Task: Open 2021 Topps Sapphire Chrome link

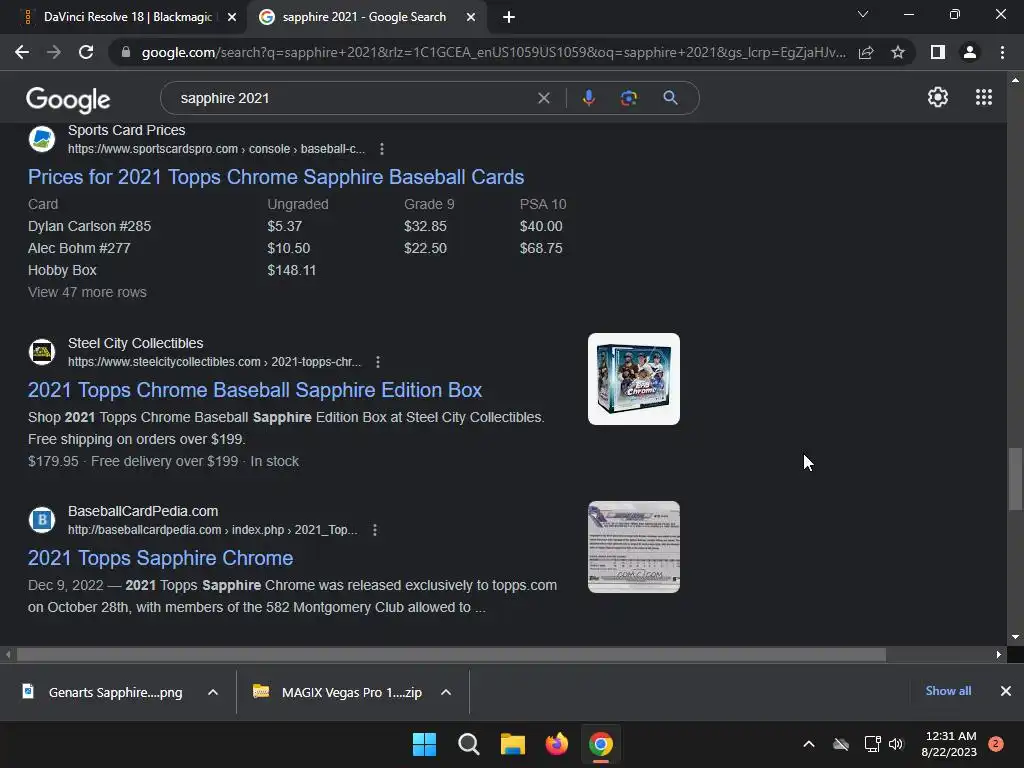Action: point(160,558)
